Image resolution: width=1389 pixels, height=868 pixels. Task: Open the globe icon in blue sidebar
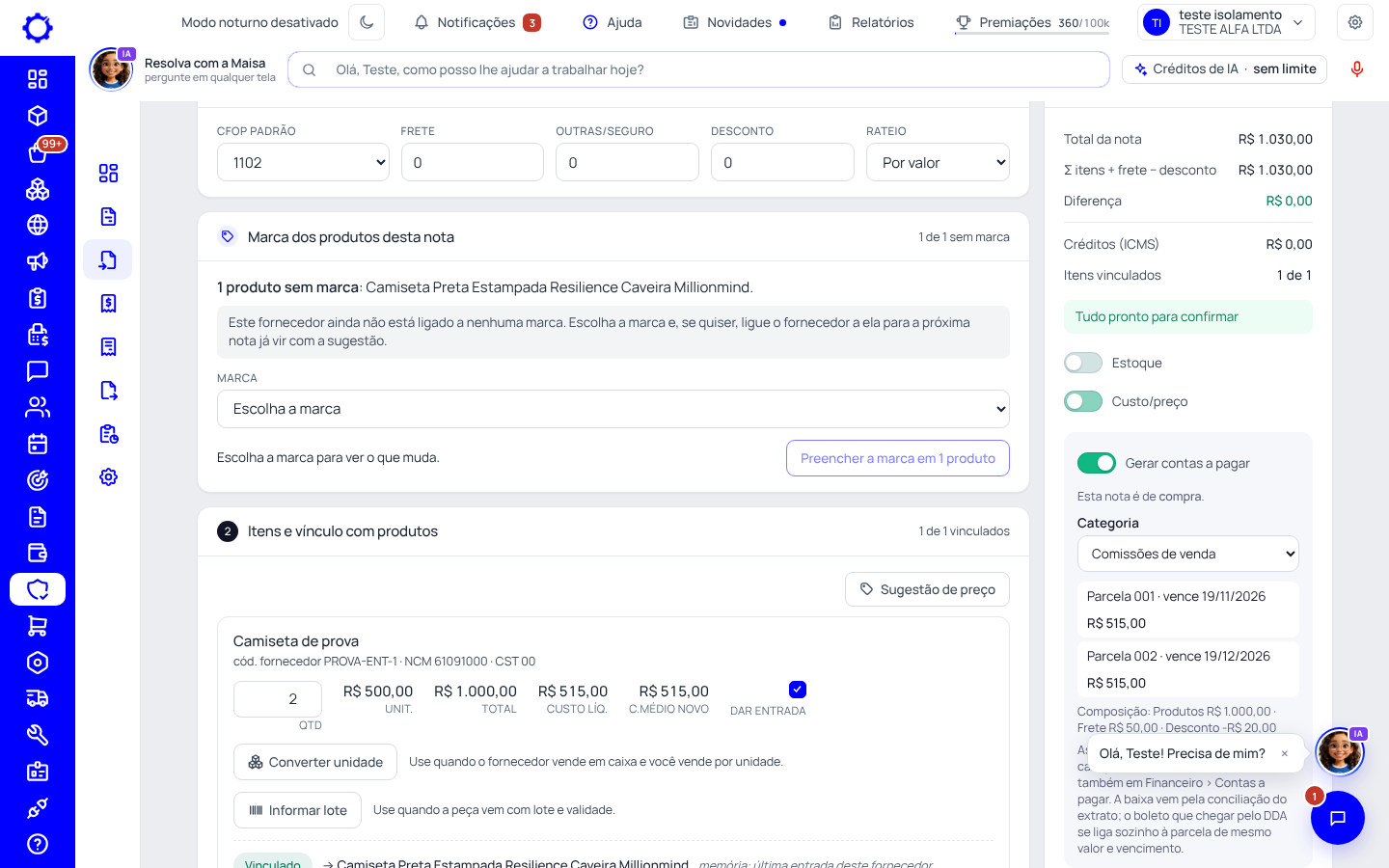click(38, 225)
